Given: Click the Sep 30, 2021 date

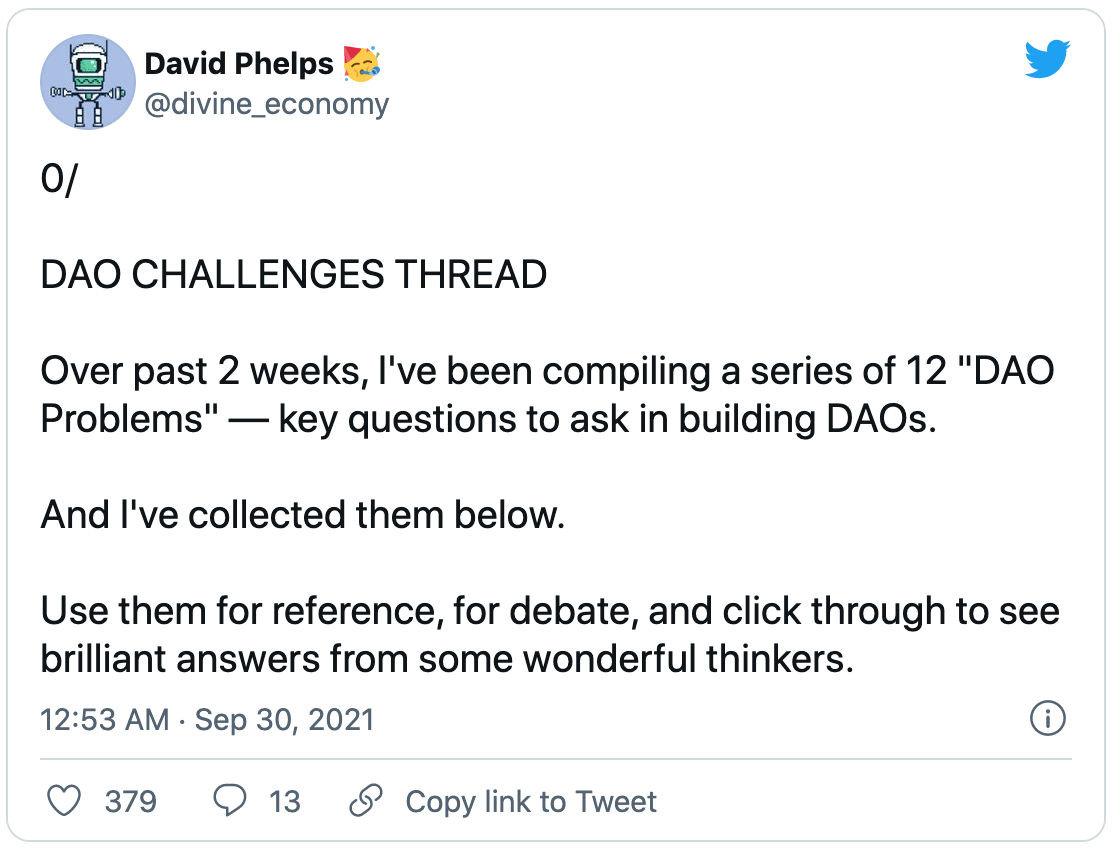Looking at the screenshot, I should coord(284,720).
